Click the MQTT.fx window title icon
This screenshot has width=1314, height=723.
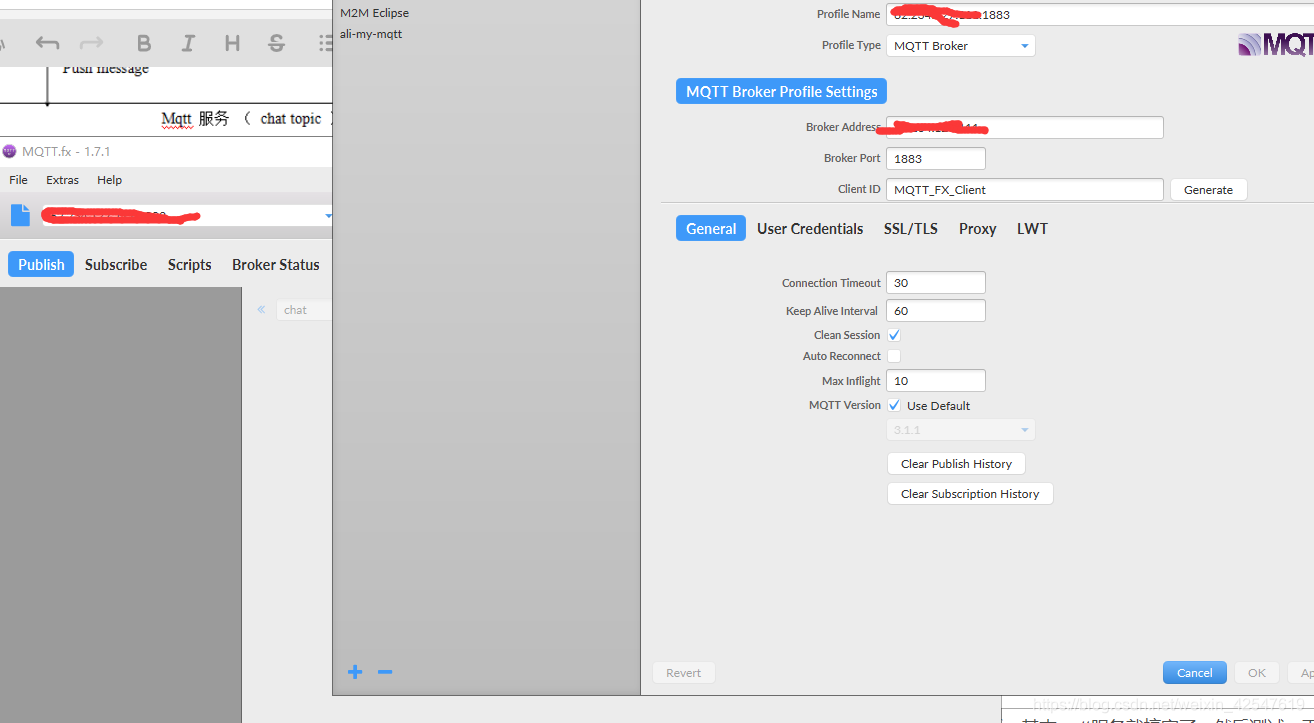10,152
